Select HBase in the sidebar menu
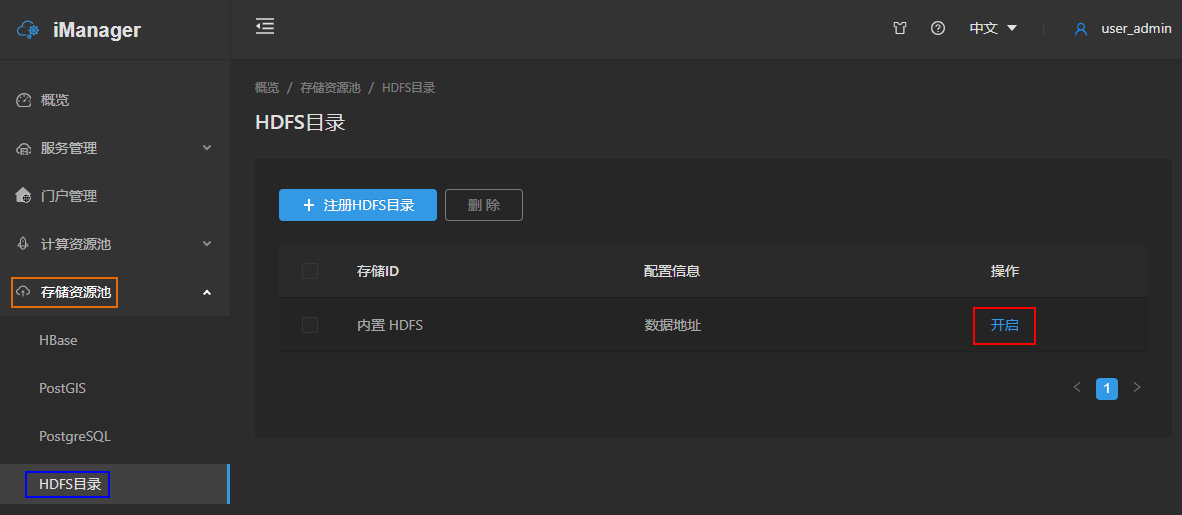This screenshot has width=1182, height=515. pos(58,340)
